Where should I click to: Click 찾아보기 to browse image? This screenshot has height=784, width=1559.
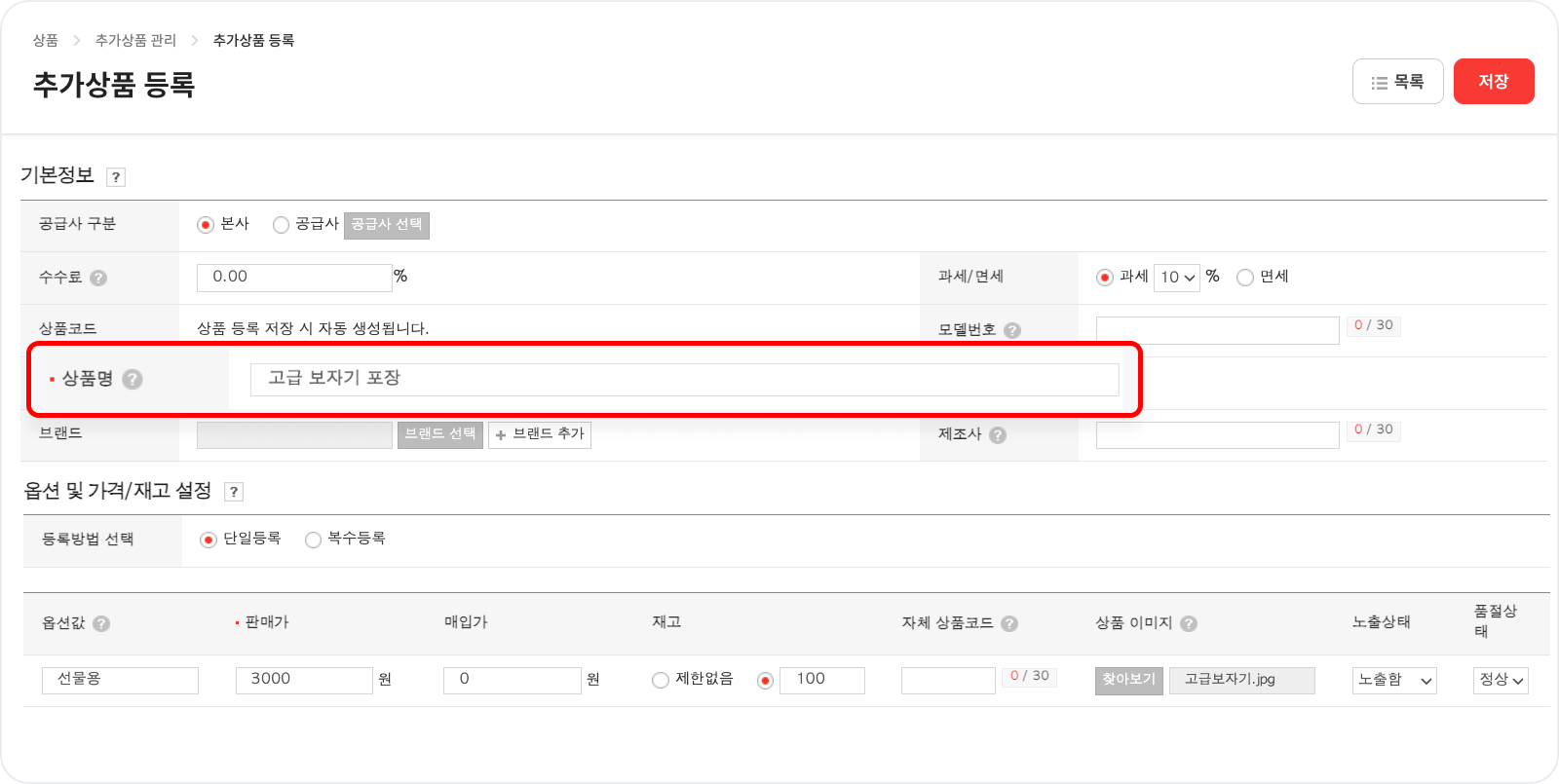[x=1129, y=680]
